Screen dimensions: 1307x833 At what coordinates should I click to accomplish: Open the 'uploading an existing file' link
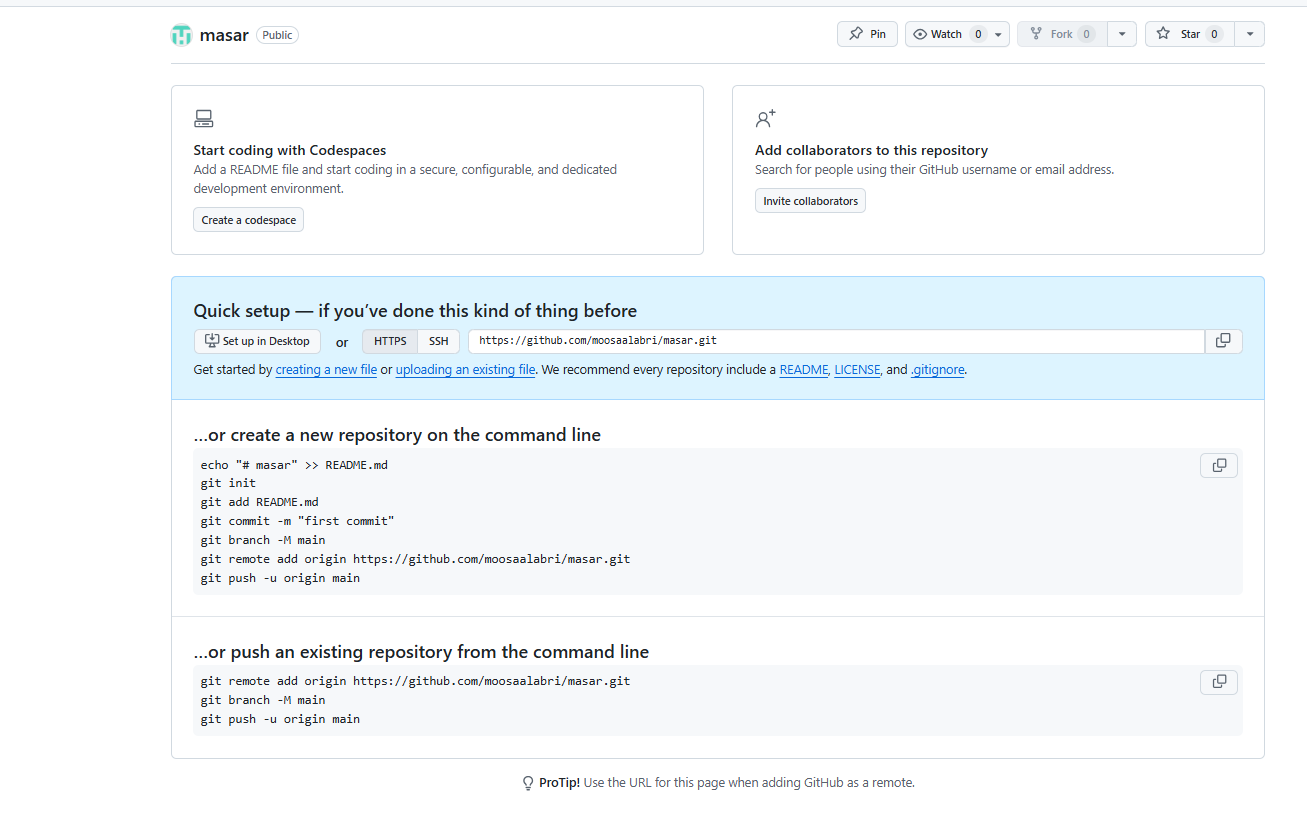point(465,370)
